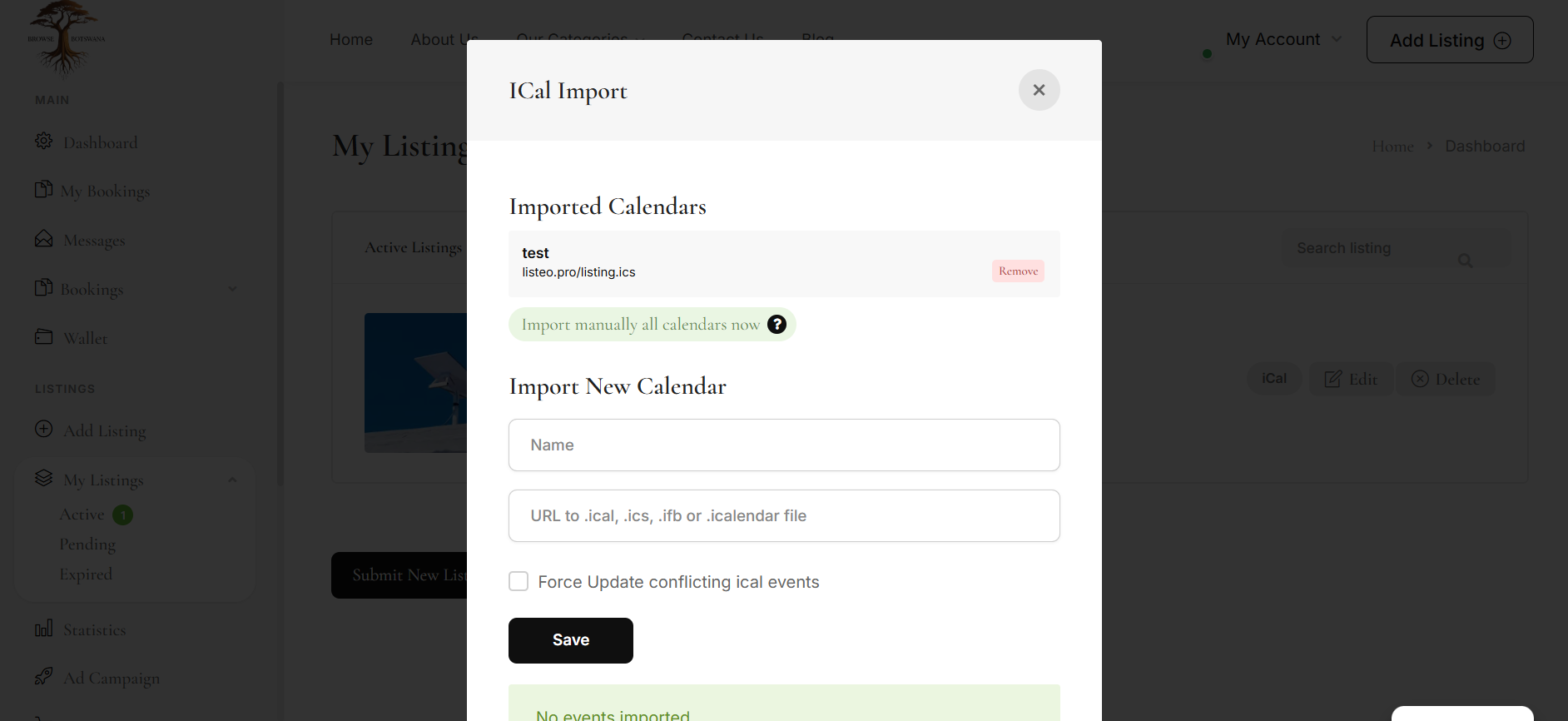Click Import manually all calendars now
The height and width of the screenshot is (721, 1568).
click(640, 324)
